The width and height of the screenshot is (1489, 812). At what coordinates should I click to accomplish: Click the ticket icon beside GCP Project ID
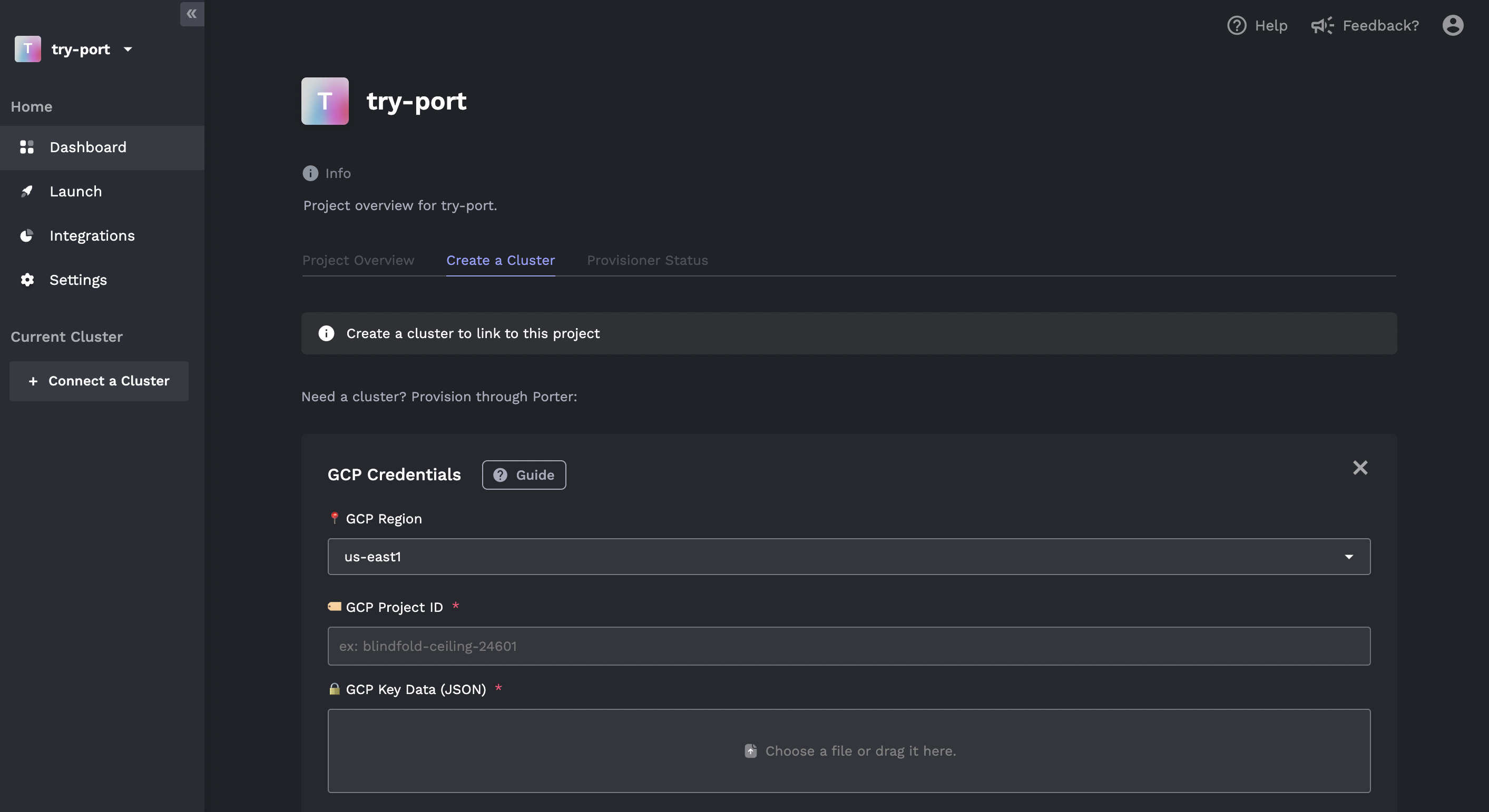[334, 607]
